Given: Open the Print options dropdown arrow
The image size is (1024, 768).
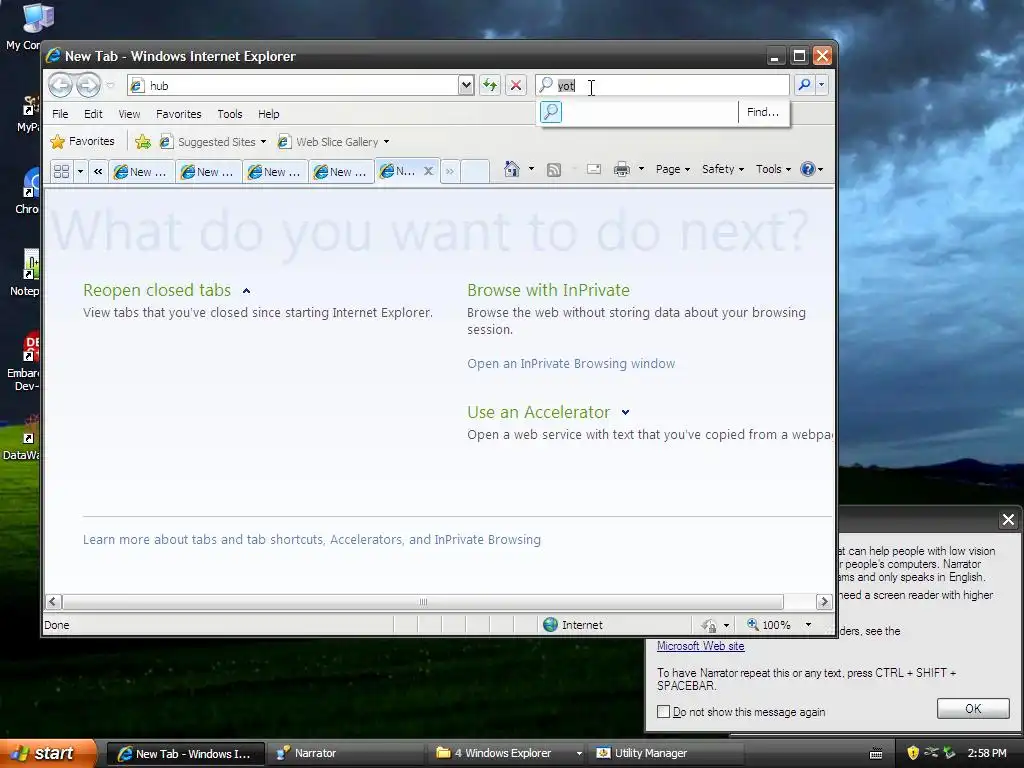Looking at the screenshot, I should [x=641, y=169].
